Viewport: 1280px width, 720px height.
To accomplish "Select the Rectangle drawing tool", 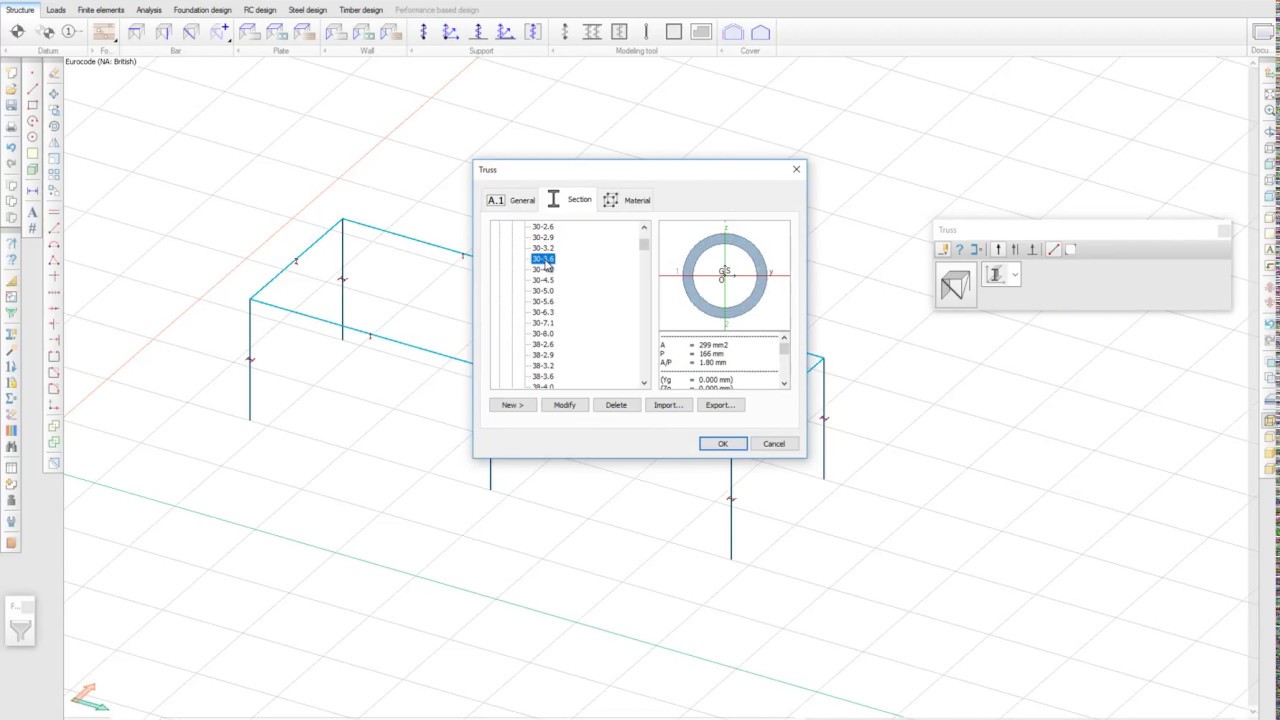I will click(x=32, y=105).
